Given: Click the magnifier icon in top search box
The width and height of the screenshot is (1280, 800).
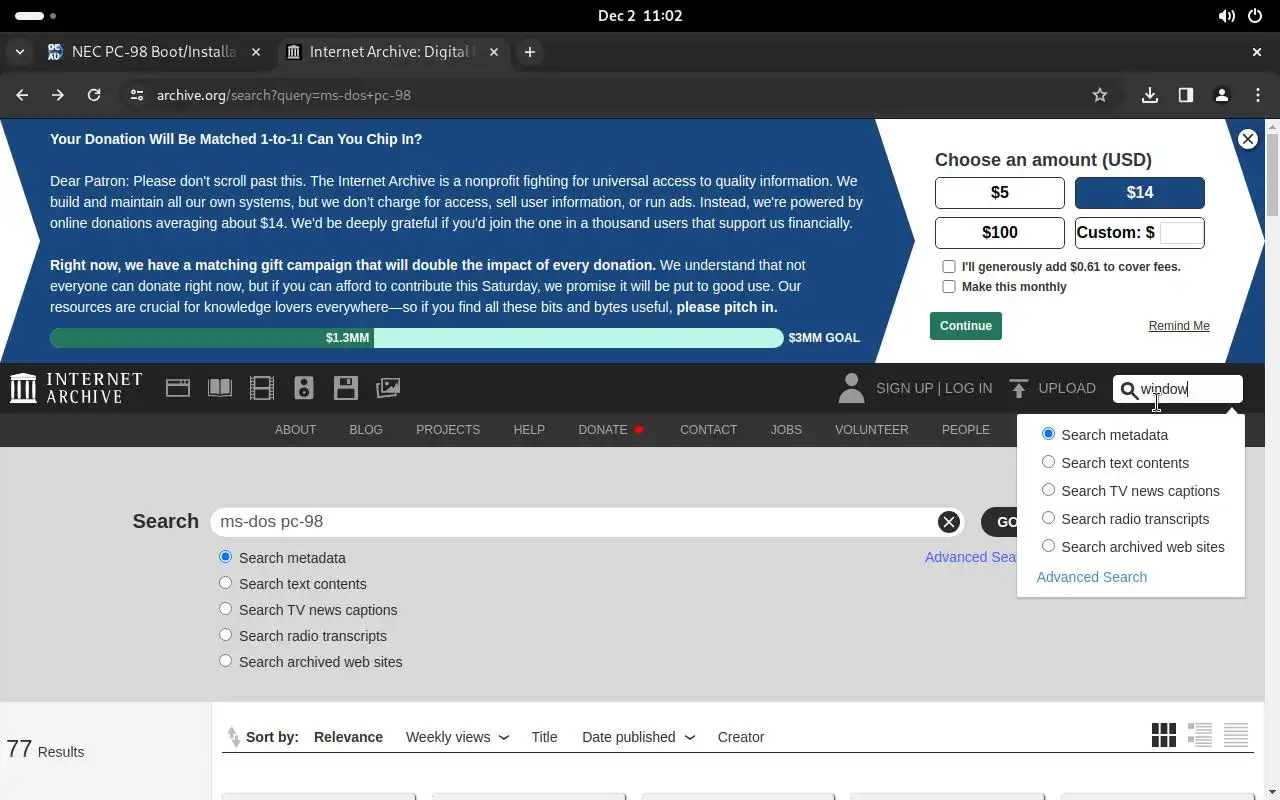Looking at the screenshot, I should tap(1129, 390).
